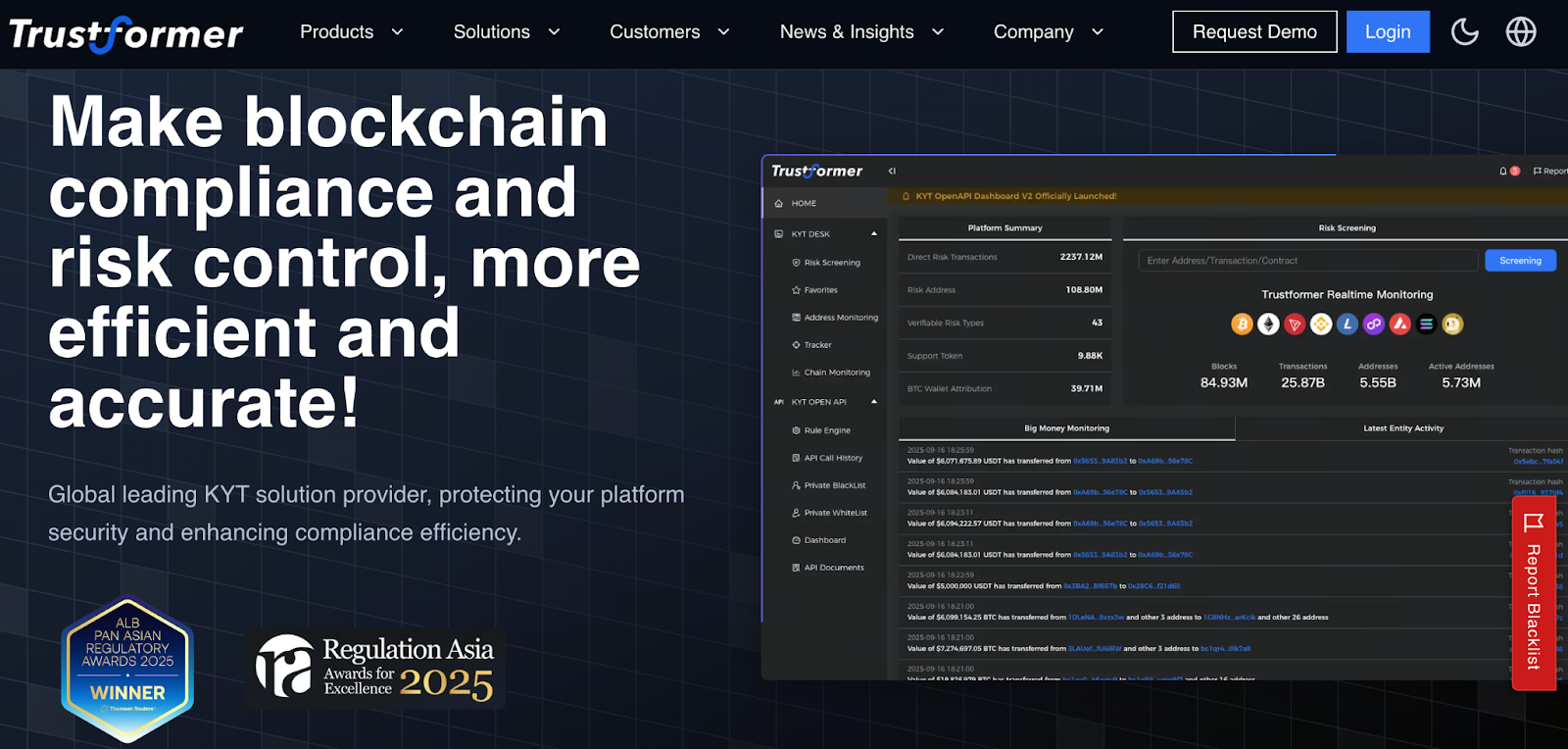Expand the Solutions menu

[x=507, y=31]
